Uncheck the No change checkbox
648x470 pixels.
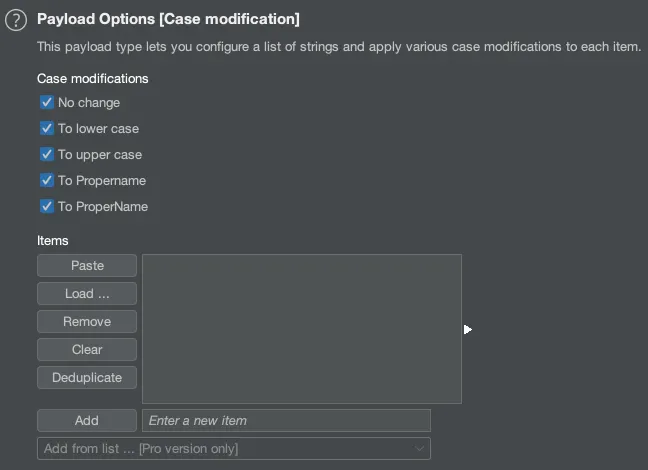tap(47, 103)
